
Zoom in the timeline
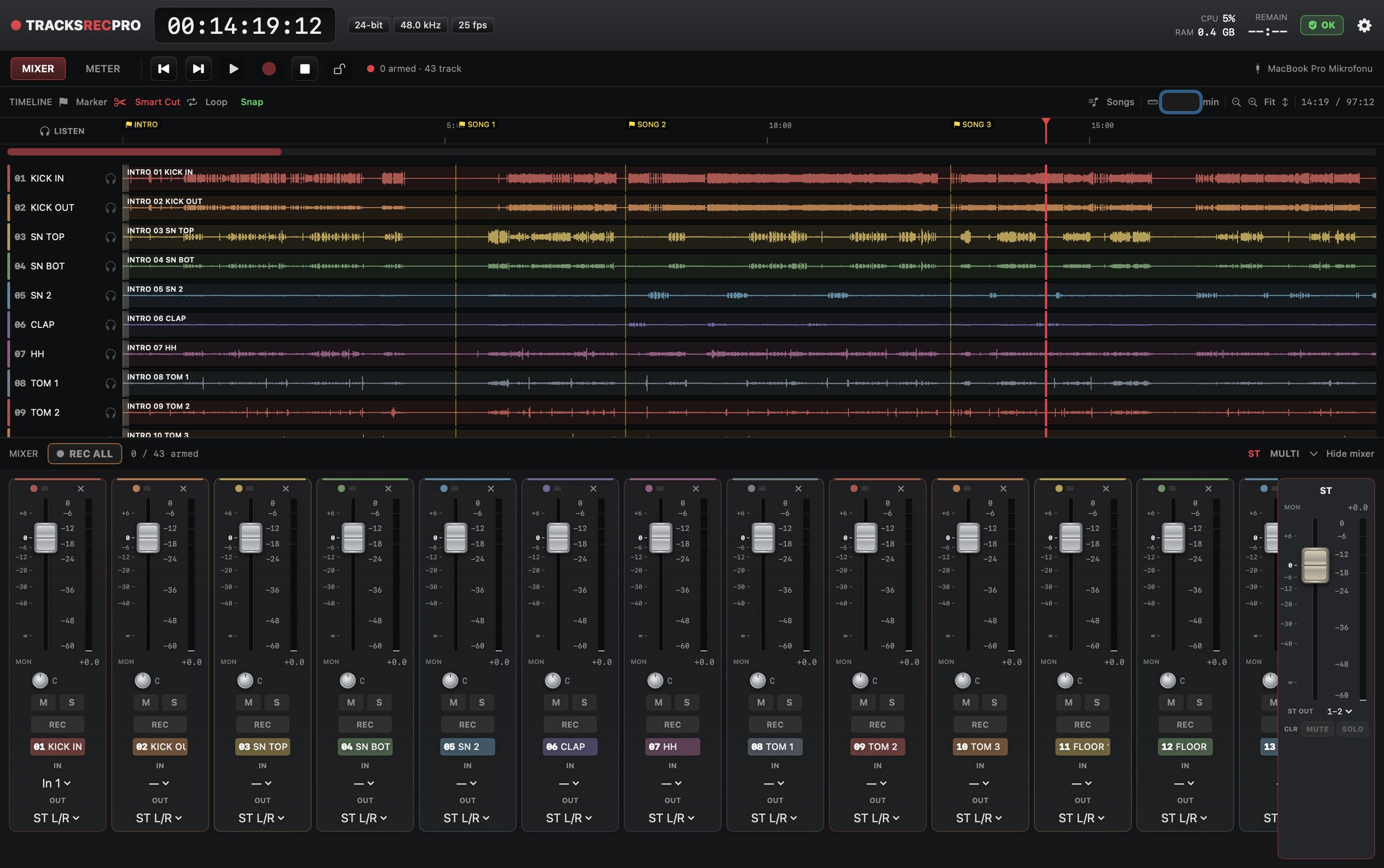click(x=1253, y=102)
